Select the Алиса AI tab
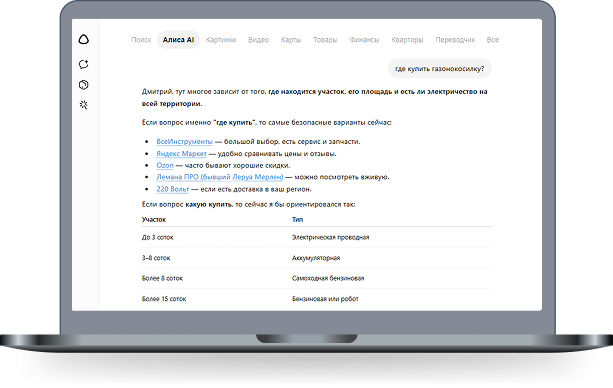Viewport: 613px width, 388px height. click(x=178, y=40)
